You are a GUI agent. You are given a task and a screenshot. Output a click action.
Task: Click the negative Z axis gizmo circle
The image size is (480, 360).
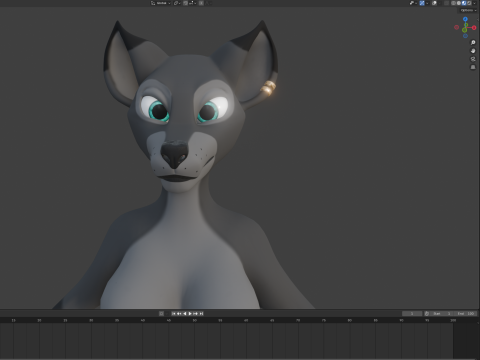[x=465, y=36]
